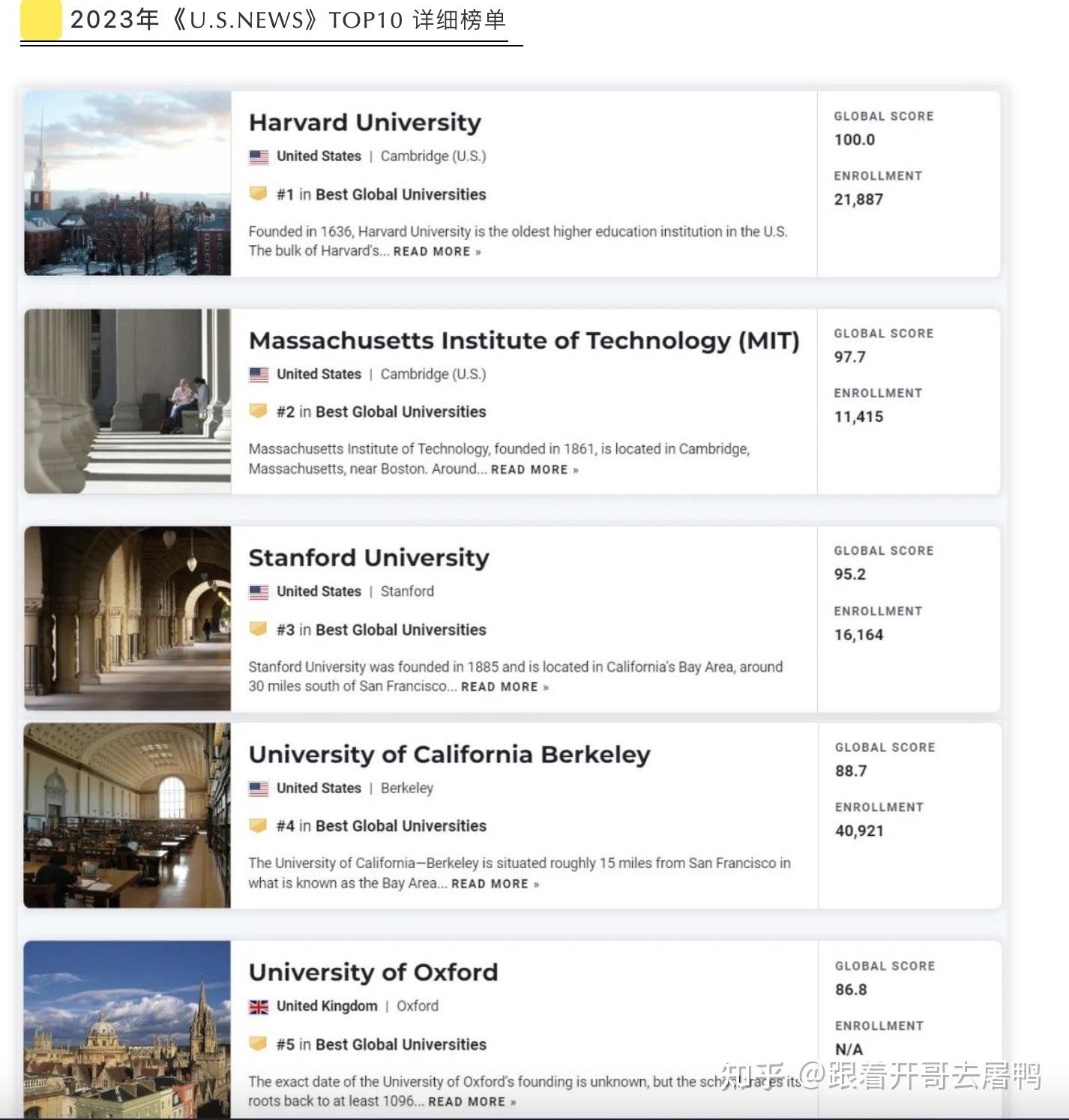This screenshot has width=1069, height=1120.
Task: Click the US flag icon under Stanford
Action: coord(259,591)
